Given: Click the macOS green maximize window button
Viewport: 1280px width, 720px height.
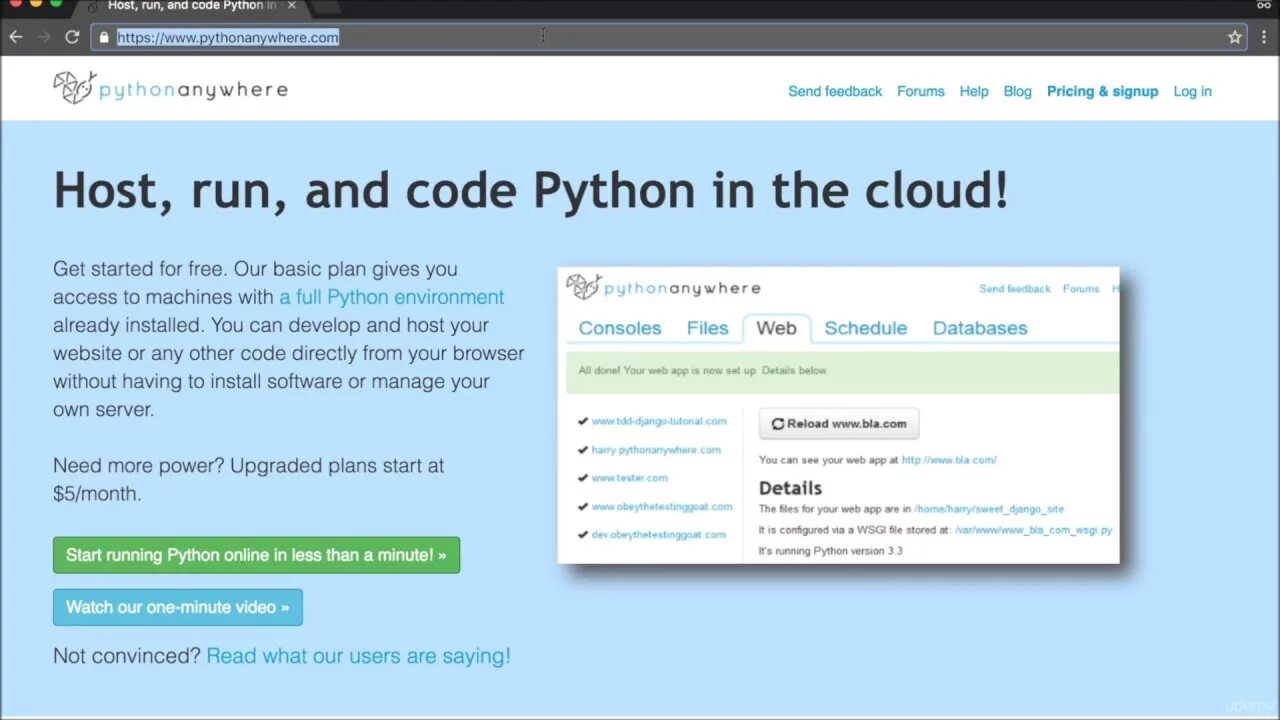Looking at the screenshot, I should pos(56,3).
